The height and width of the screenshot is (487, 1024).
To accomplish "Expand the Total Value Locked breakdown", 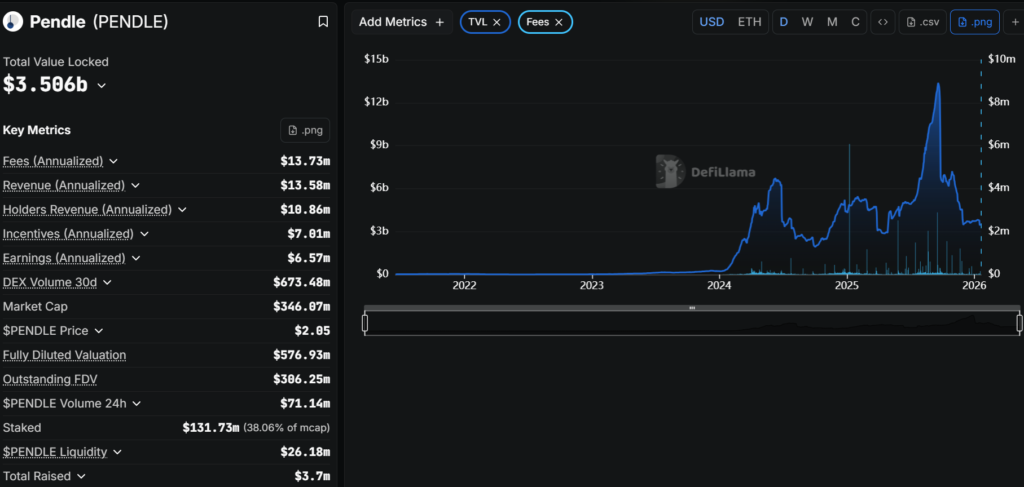I will coord(101,86).
